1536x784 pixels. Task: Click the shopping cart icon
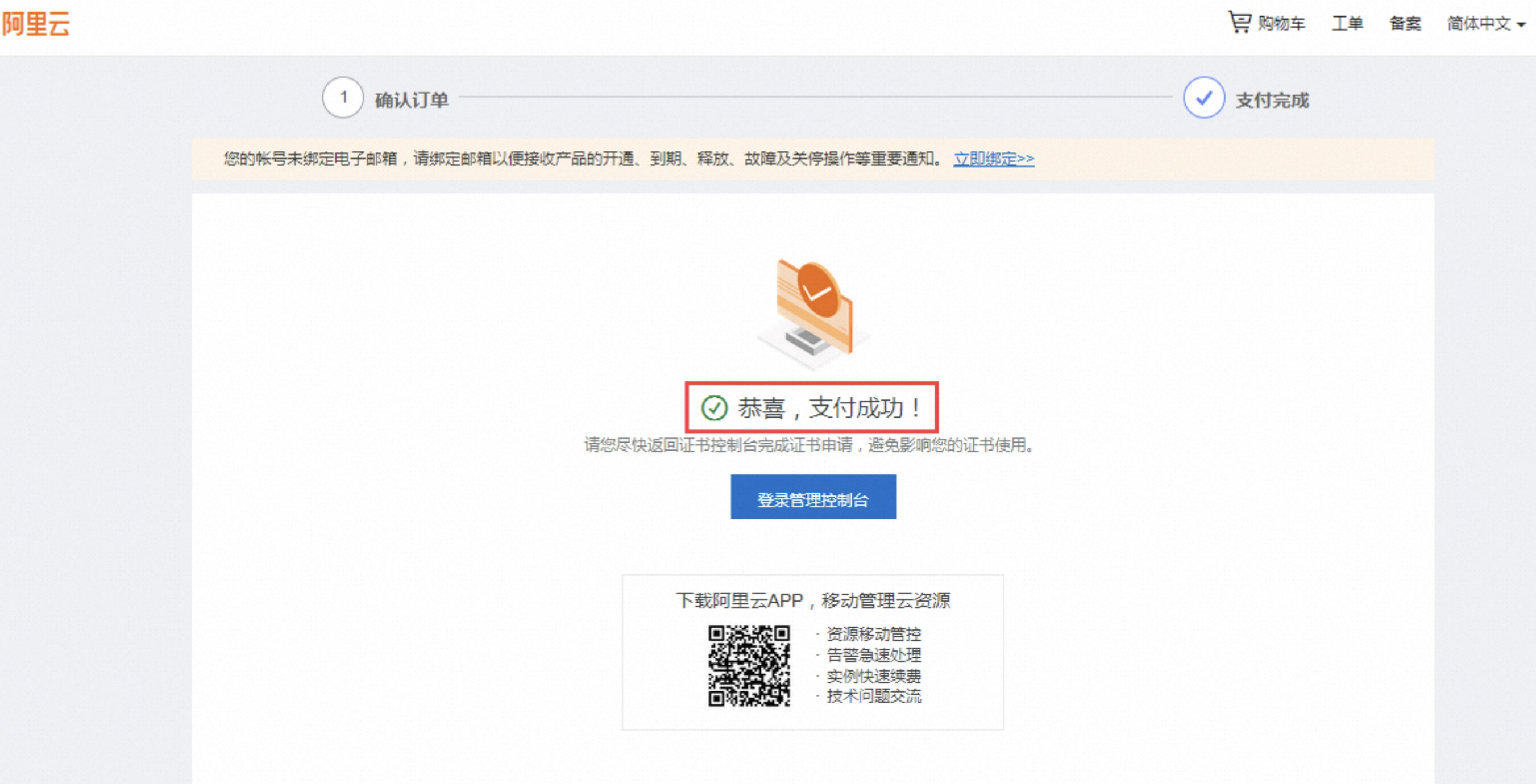[x=1240, y=22]
